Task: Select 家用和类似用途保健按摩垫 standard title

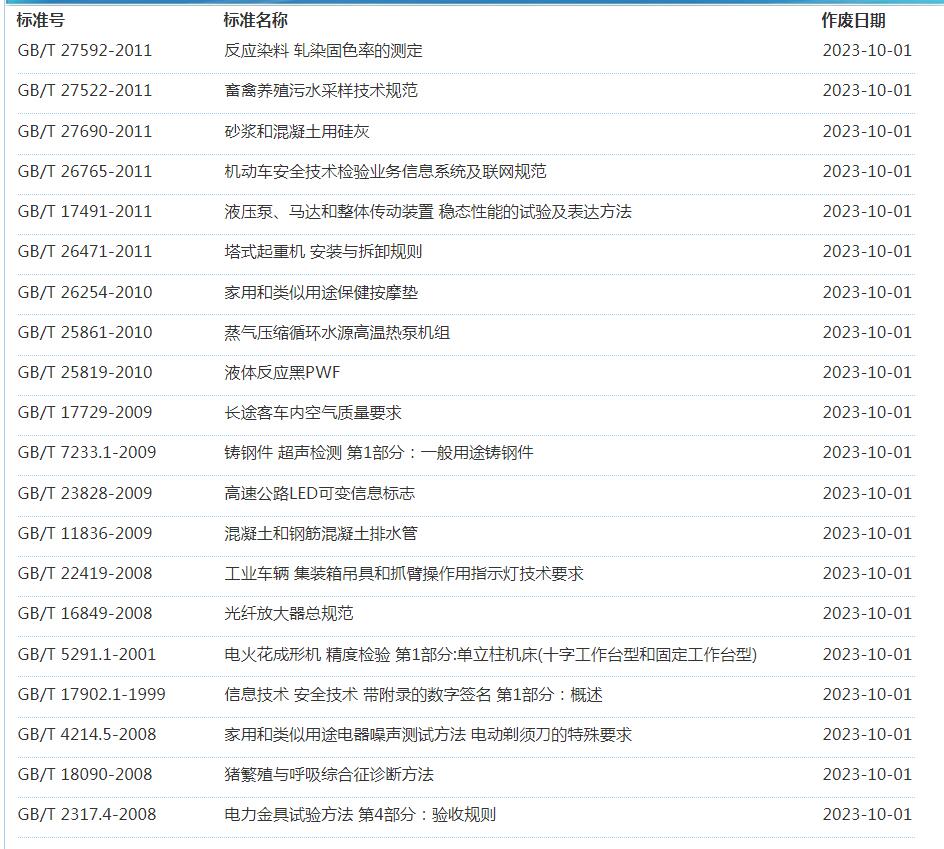Action: [x=321, y=292]
